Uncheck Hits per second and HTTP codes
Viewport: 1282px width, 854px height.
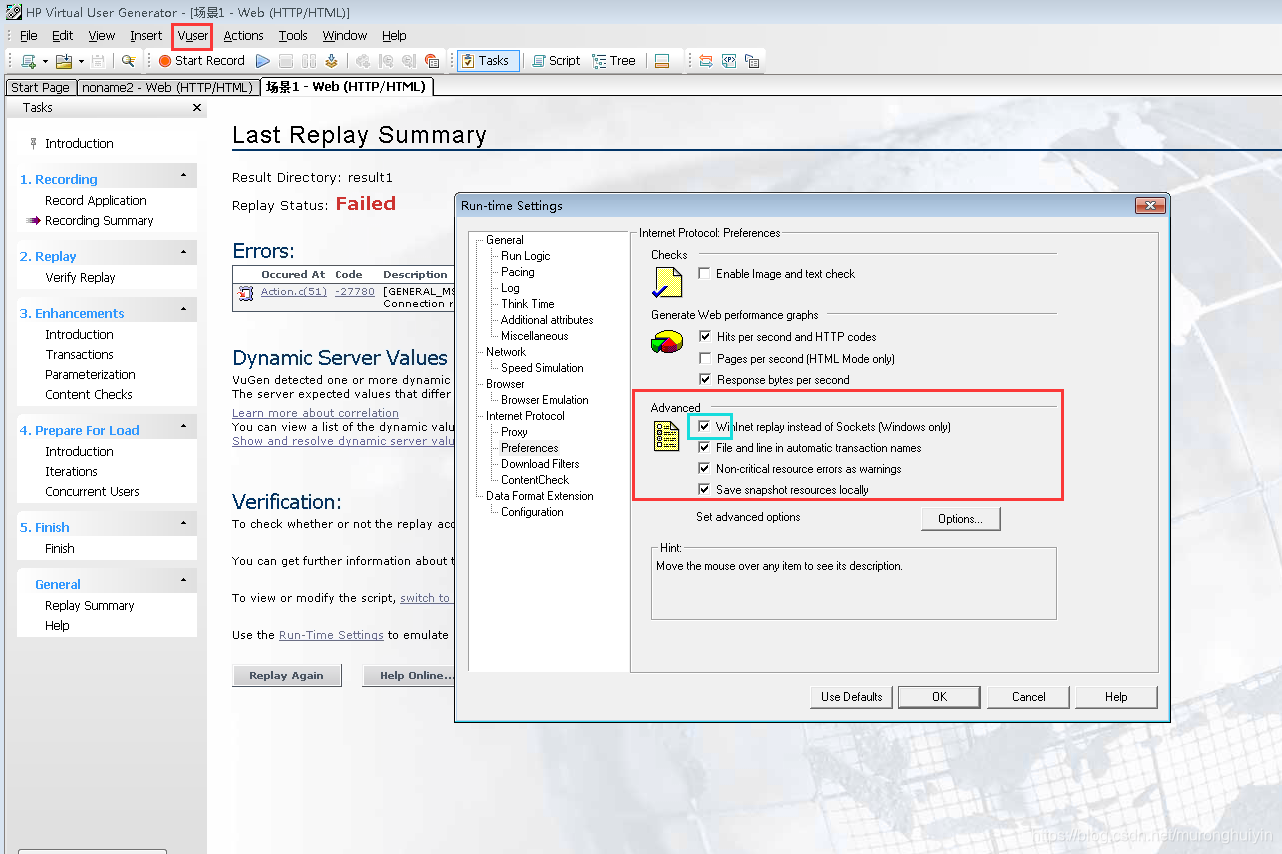pos(705,337)
